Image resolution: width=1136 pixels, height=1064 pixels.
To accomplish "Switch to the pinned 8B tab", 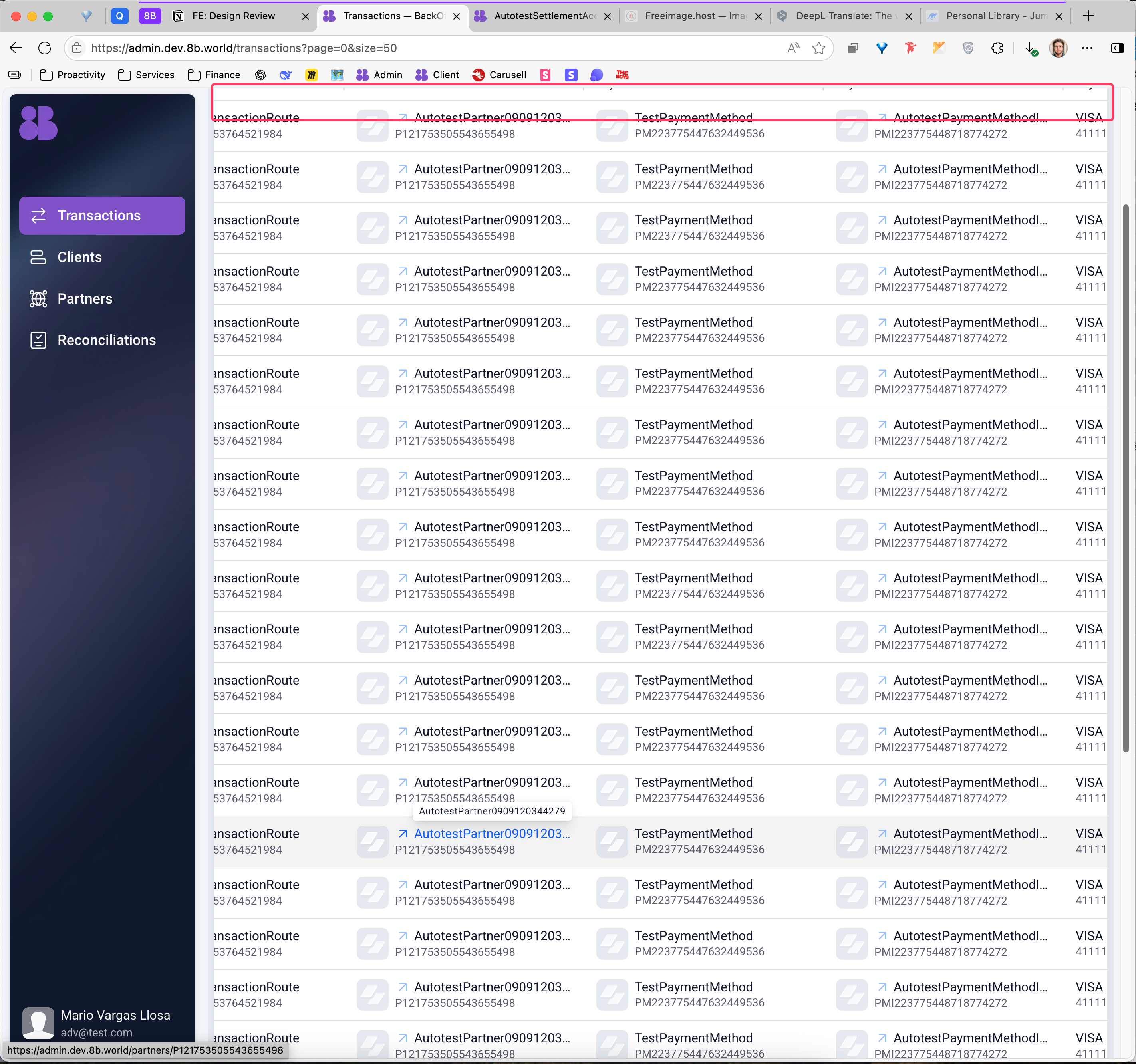I will (x=150, y=16).
